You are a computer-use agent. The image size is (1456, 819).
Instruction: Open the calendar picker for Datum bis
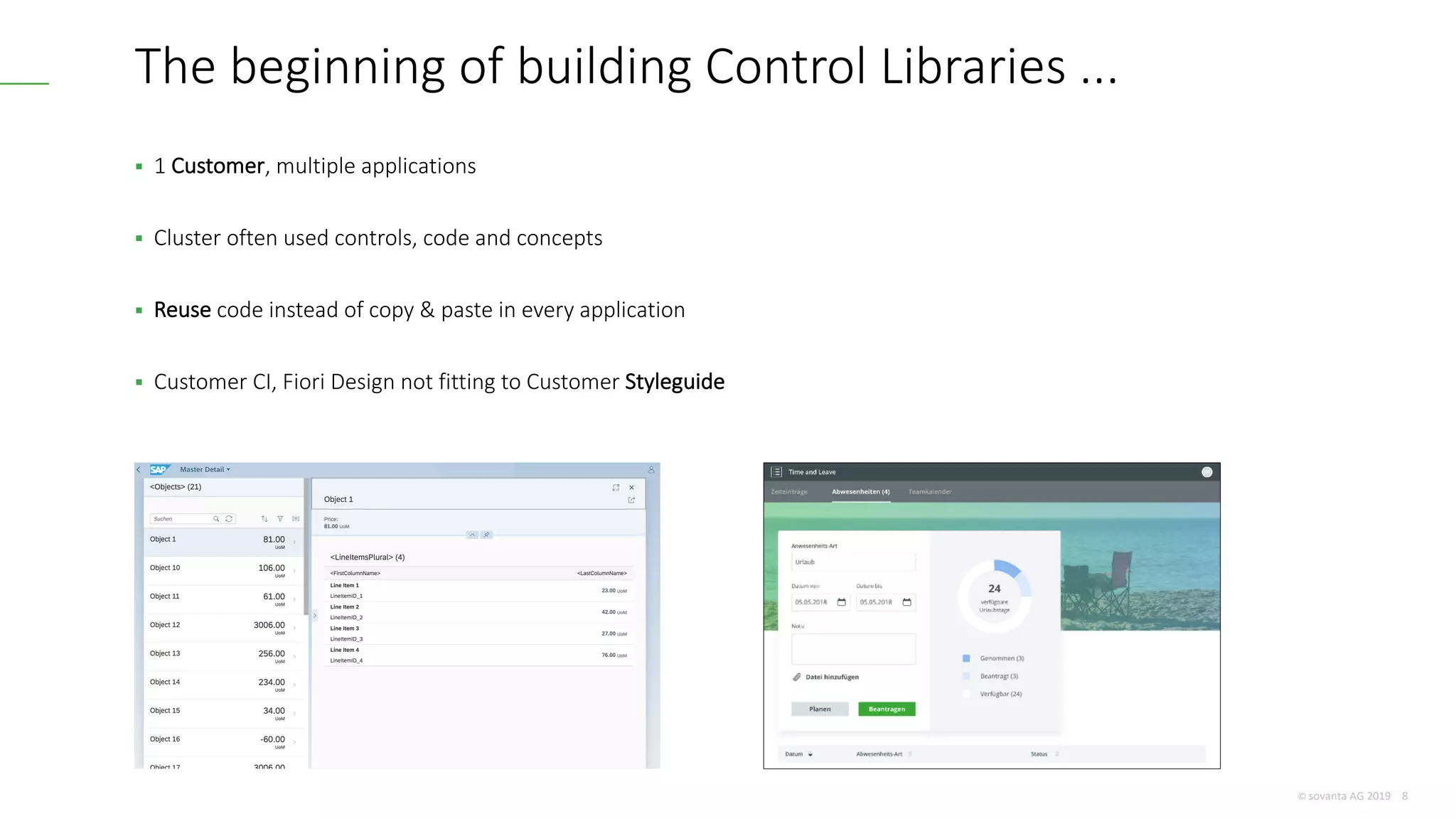click(x=907, y=602)
